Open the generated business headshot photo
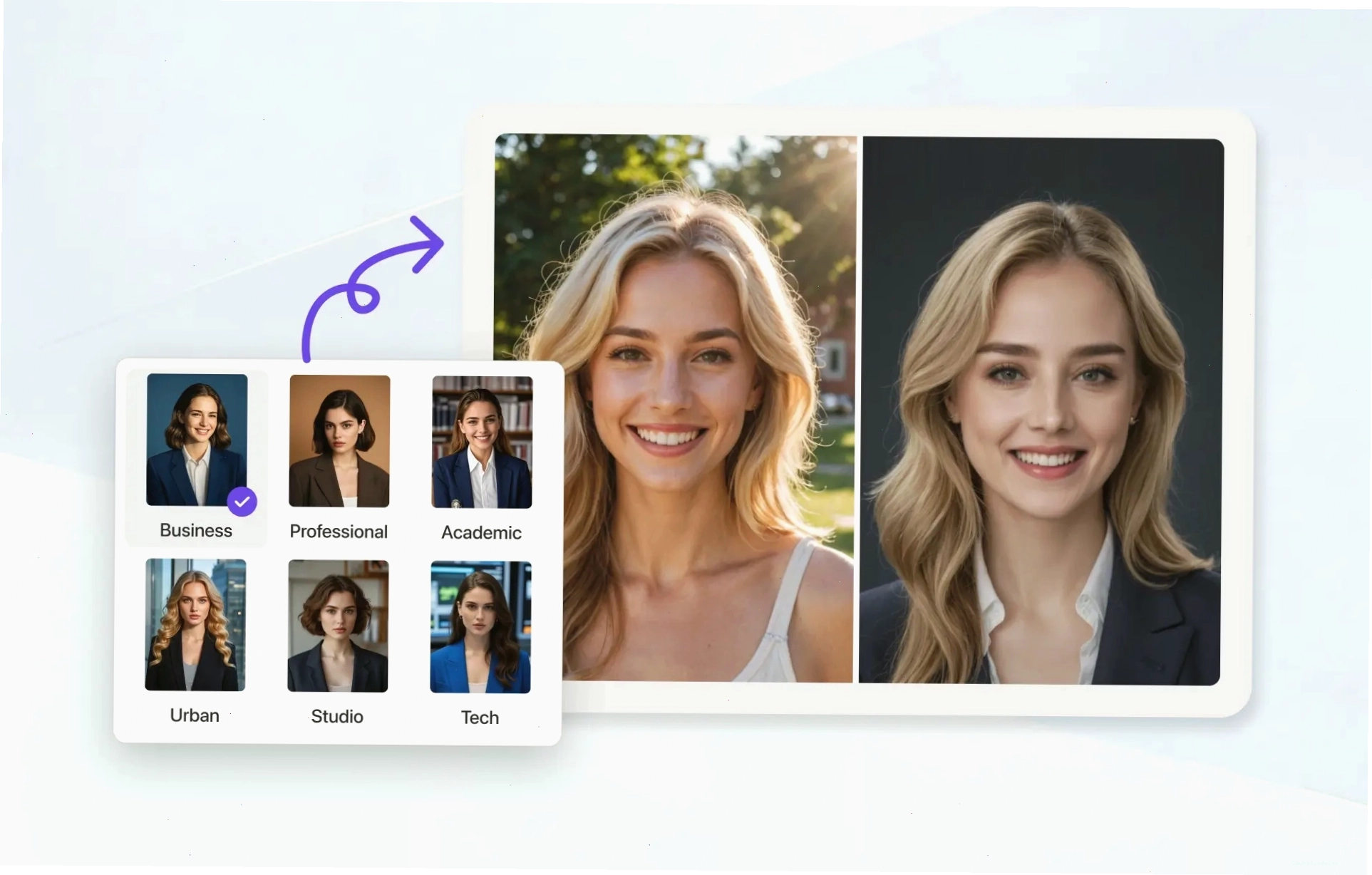The width and height of the screenshot is (1372, 875). pyautogui.click(x=1041, y=411)
